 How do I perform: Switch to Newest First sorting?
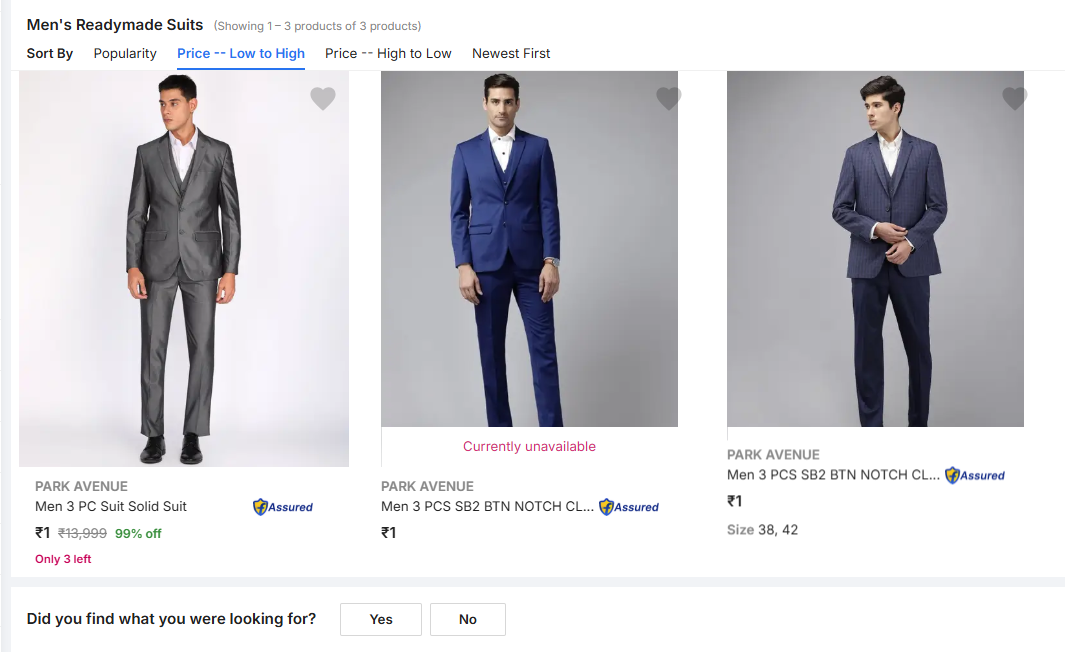511,53
